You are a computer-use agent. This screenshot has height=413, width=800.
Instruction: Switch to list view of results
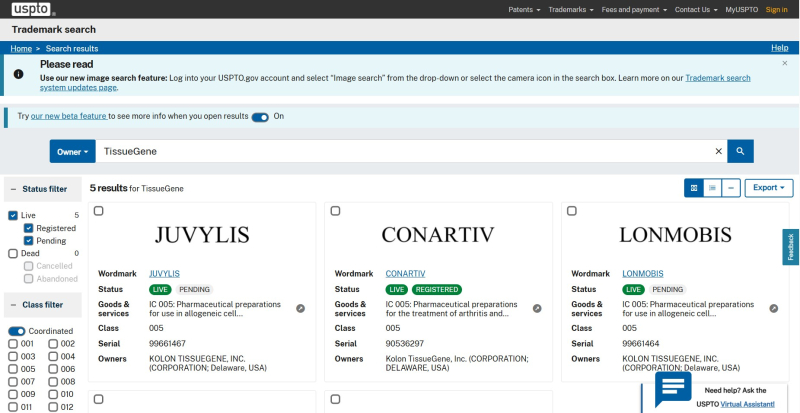tap(712, 188)
